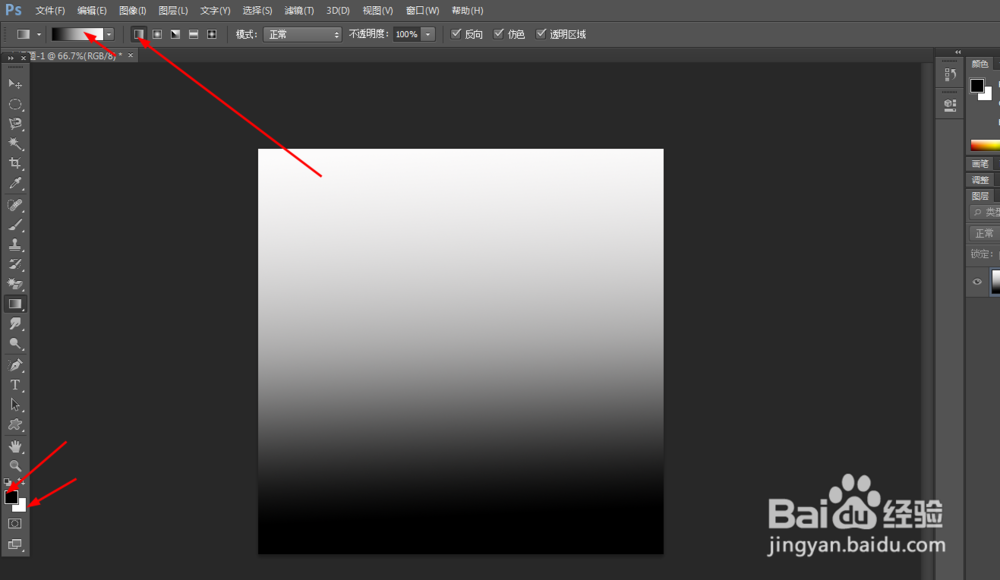1000x580 pixels.
Task: Select the Clone Stamp tool
Action: 15,244
